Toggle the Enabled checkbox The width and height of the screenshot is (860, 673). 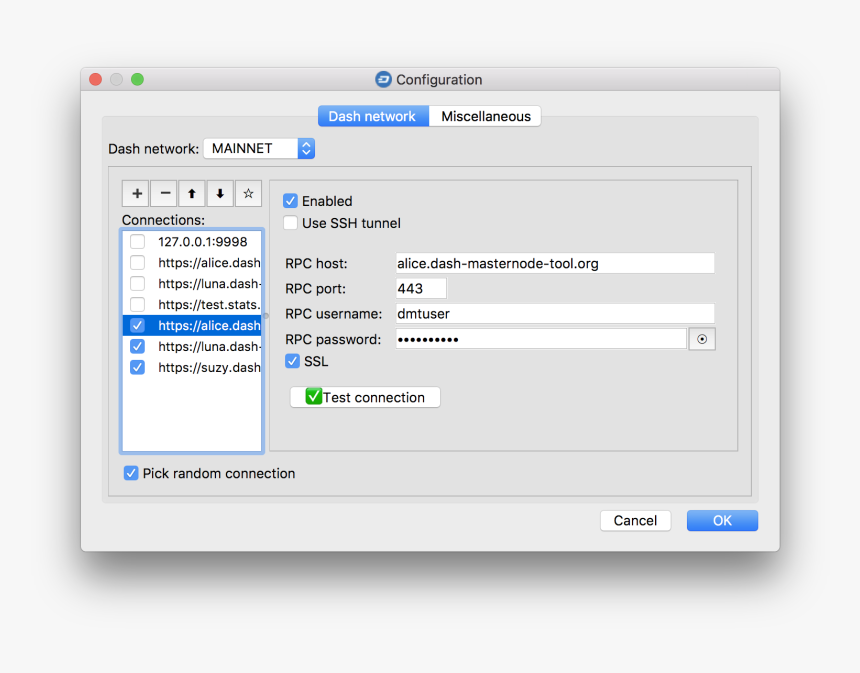pyautogui.click(x=290, y=201)
